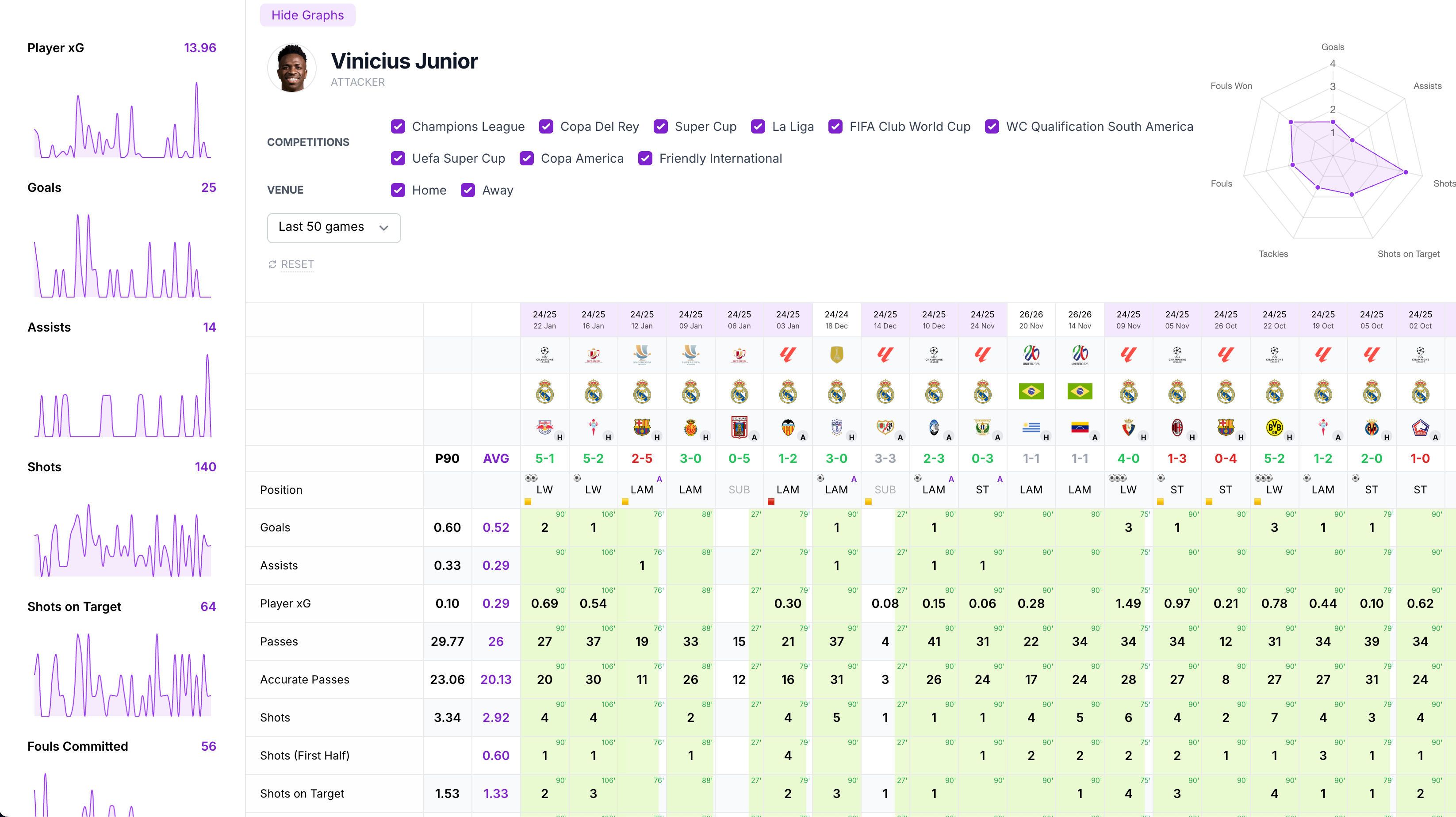Open the Last 50 games dropdown
This screenshot has height=817, width=1456.
(x=333, y=228)
